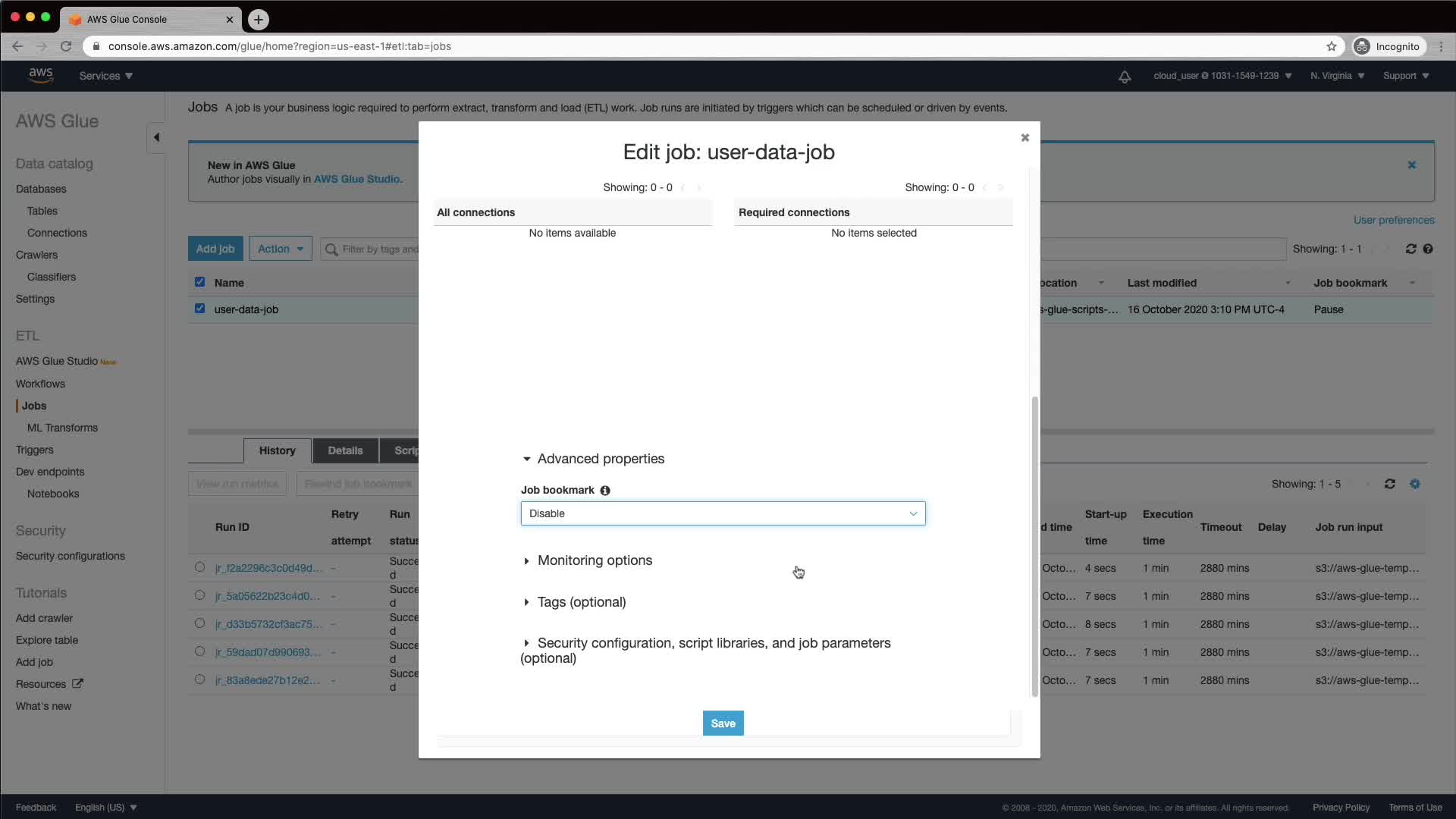The width and height of the screenshot is (1456, 819).
Task: Open run history settings gear
Action: [x=1415, y=484]
